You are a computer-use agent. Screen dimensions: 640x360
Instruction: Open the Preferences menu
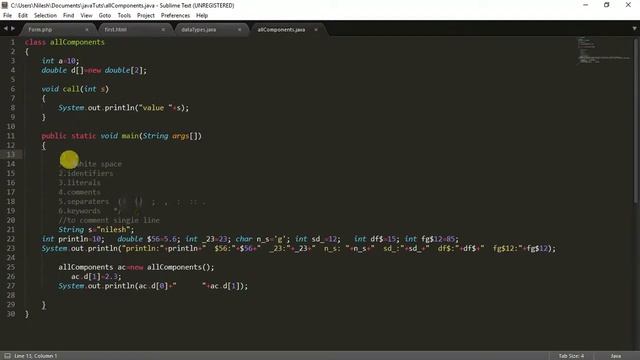(x=175, y=16)
